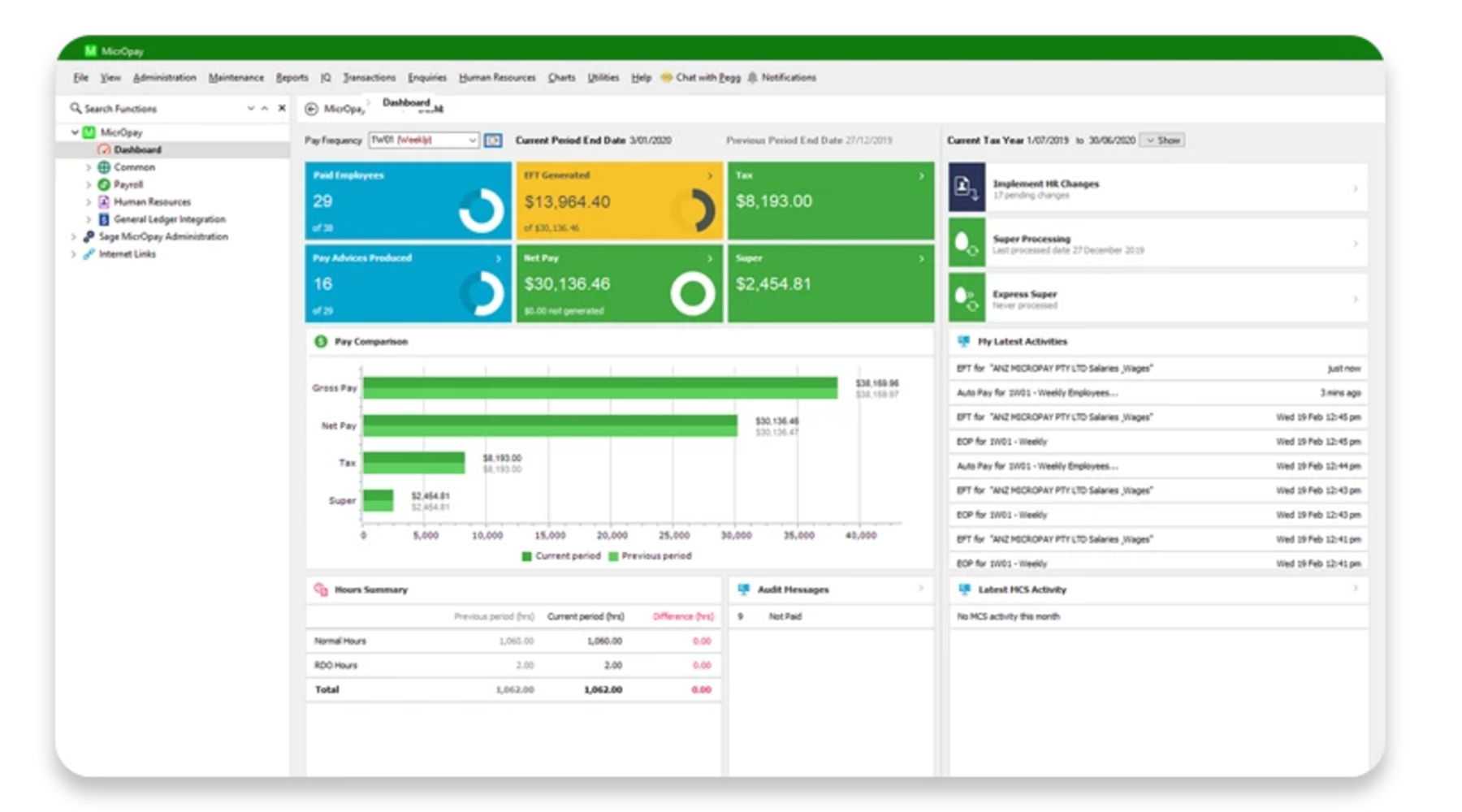Screen dimensions: 1462x812
Task: Click the Super Processing icon
Action: click(967, 243)
